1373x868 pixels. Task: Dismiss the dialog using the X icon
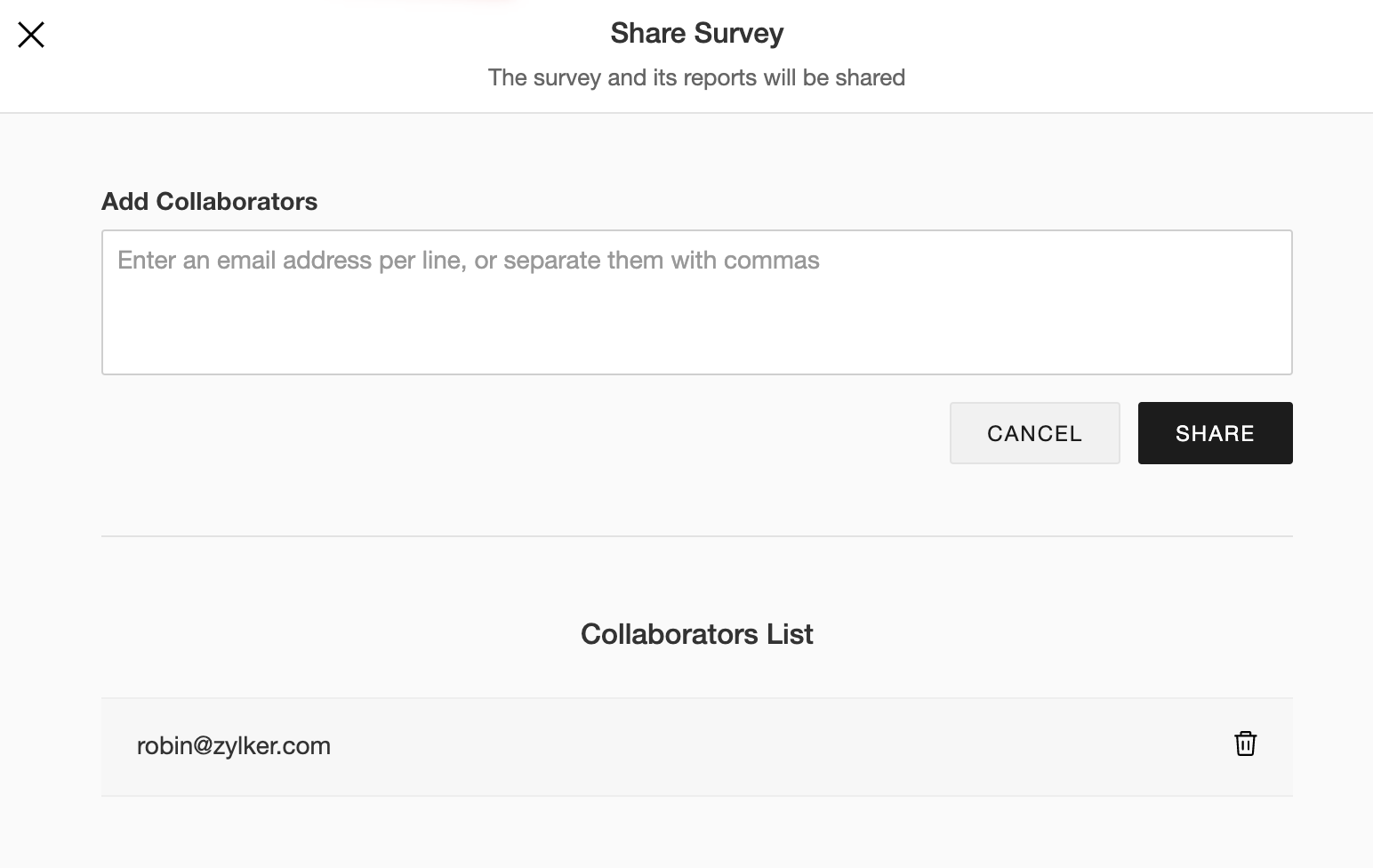coord(31,35)
